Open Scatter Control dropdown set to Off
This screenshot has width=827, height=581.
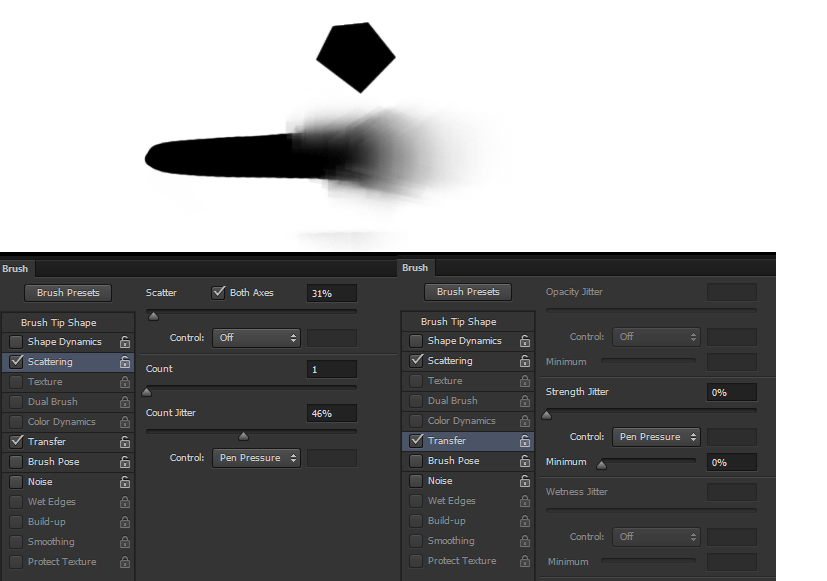(x=256, y=338)
